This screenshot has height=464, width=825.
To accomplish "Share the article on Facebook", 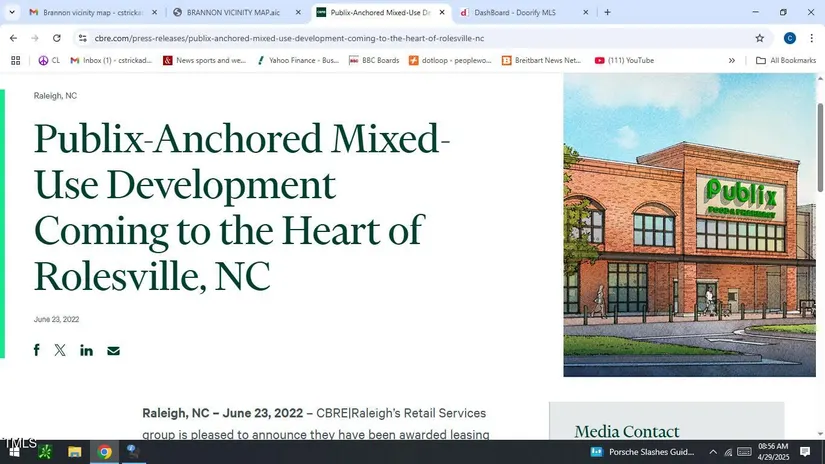I will 36,350.
